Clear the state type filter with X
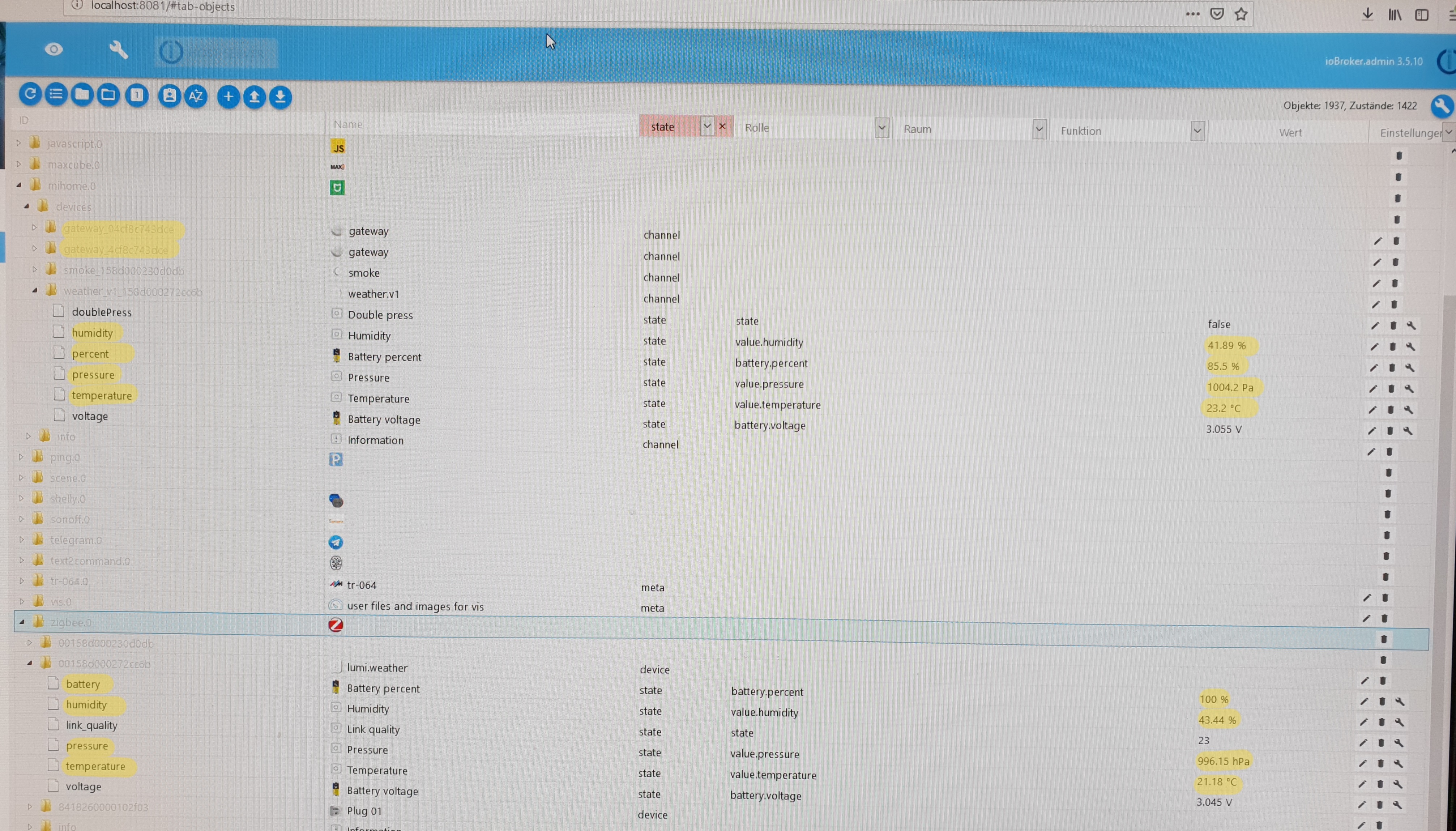 [722, 126]
